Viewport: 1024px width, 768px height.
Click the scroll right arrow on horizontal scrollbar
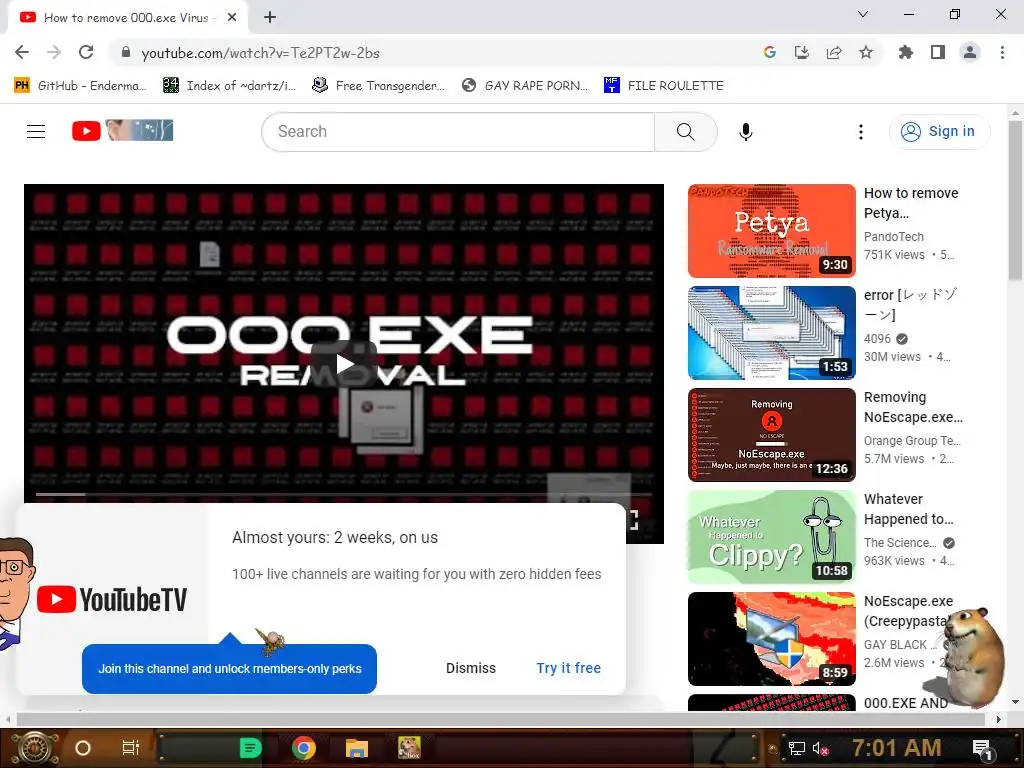tap(998, 719)
